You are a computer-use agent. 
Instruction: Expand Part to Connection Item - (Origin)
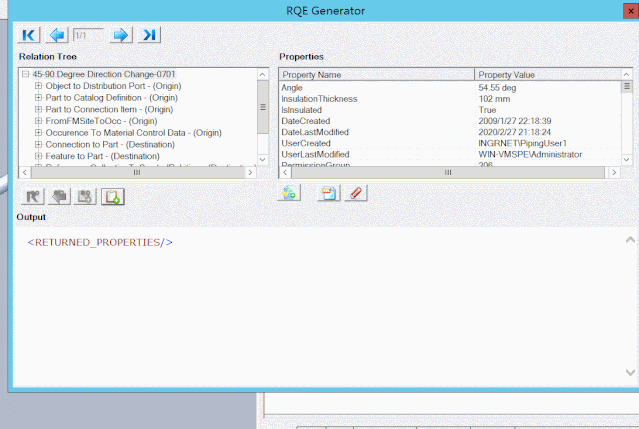[38, 109]
